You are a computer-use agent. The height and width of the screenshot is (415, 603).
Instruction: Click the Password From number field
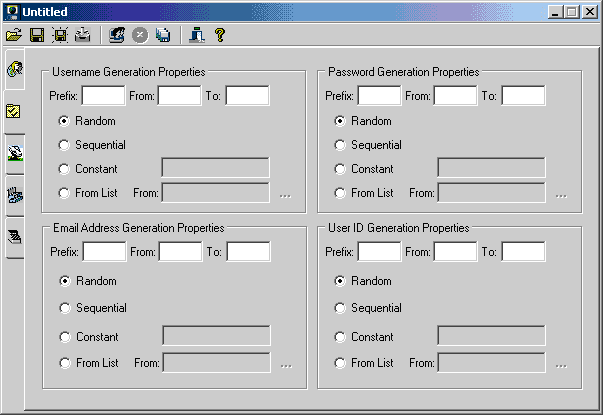[455, 95]
